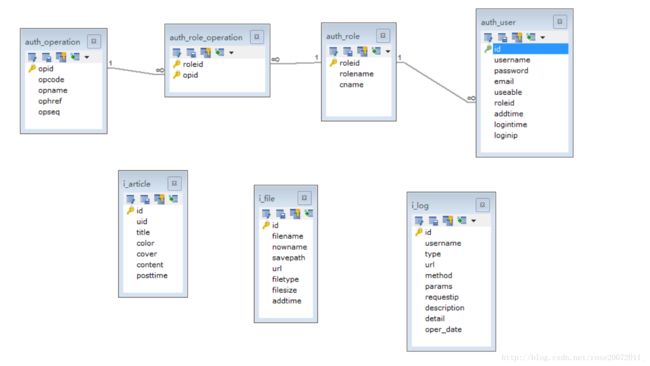Click second toolbar icon in auth_role_operation table
Viewport: 650px width, 366px height.
191,53
